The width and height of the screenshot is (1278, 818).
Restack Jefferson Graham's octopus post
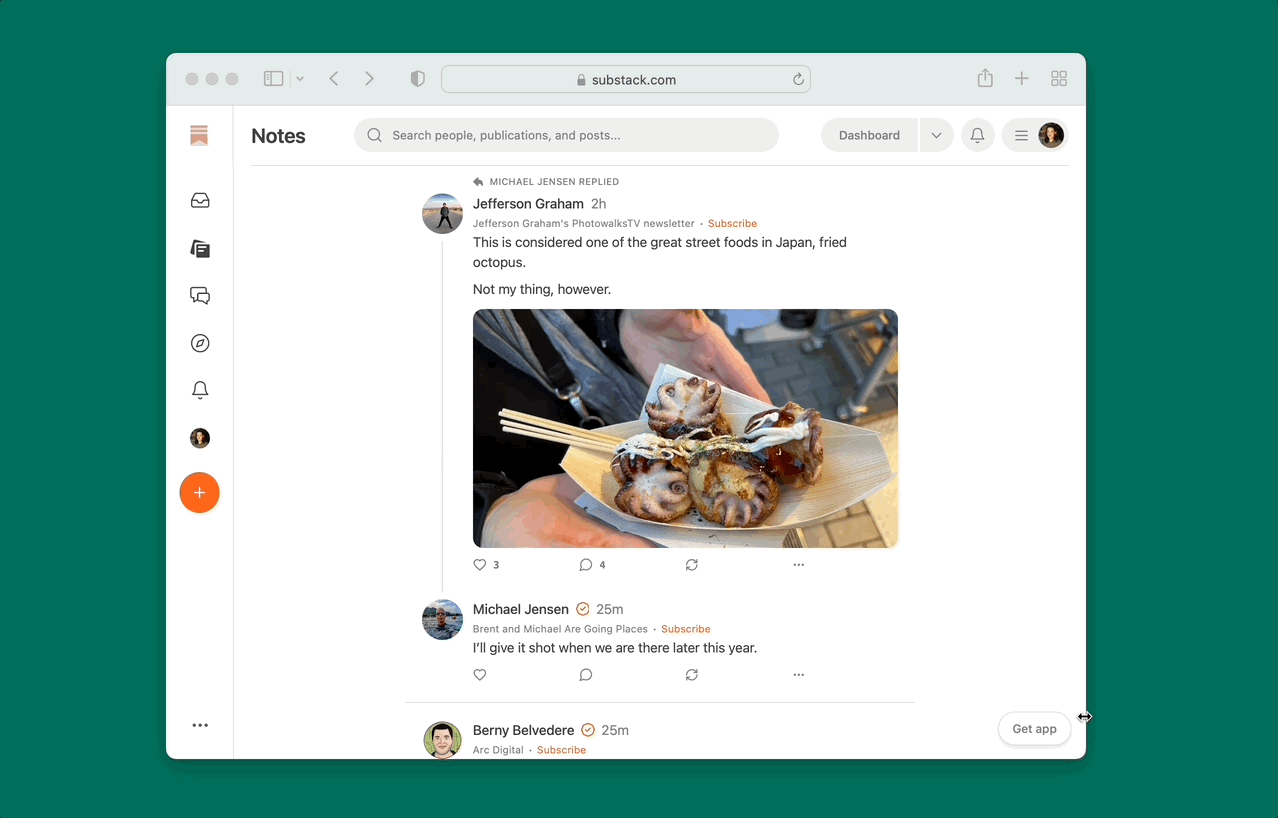coord(691,564)
